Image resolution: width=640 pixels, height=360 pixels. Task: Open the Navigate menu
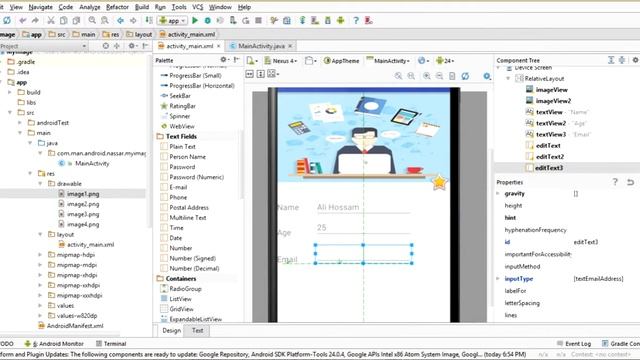(x=40, y=7)
